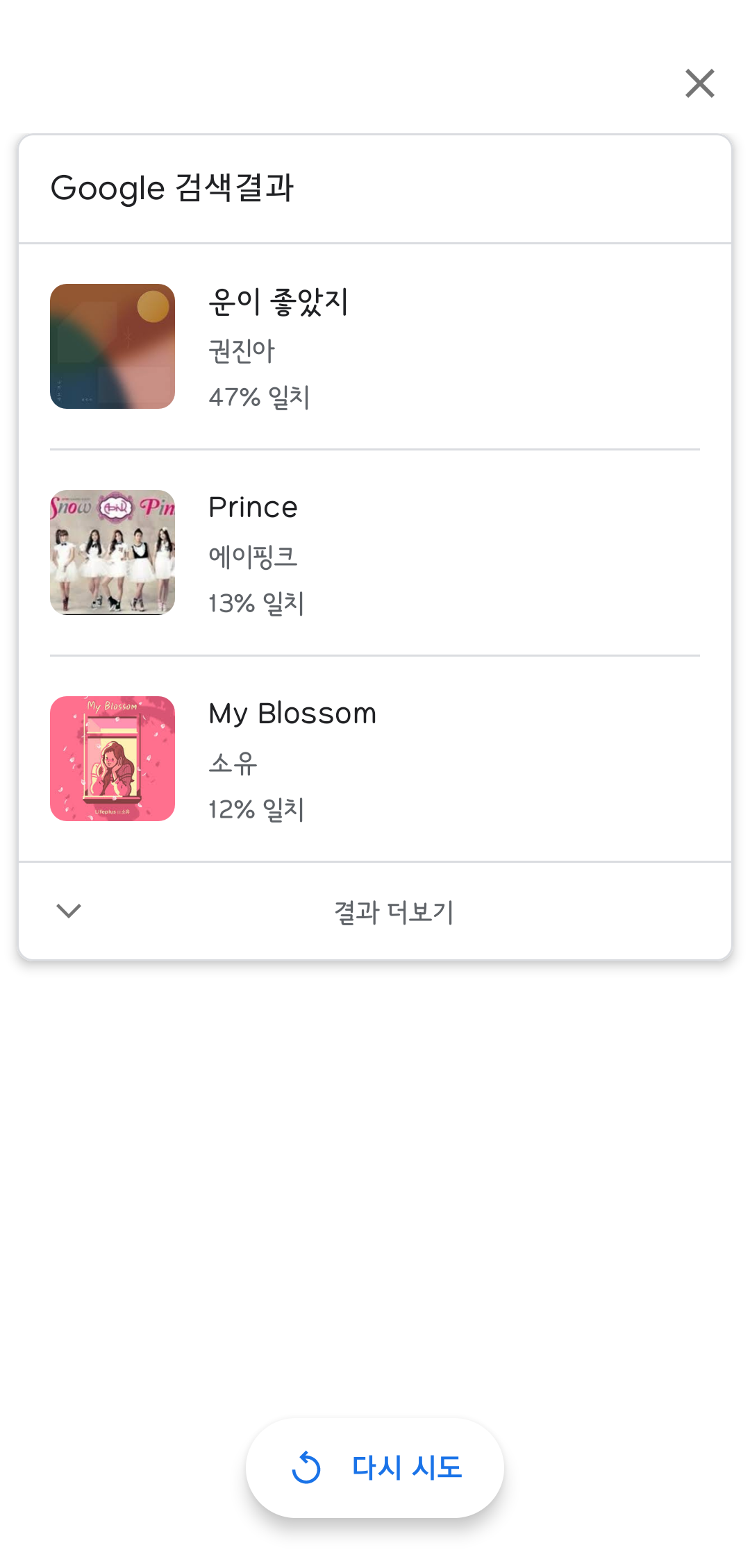Tap the 13% 일치 match label

(256, 603)
